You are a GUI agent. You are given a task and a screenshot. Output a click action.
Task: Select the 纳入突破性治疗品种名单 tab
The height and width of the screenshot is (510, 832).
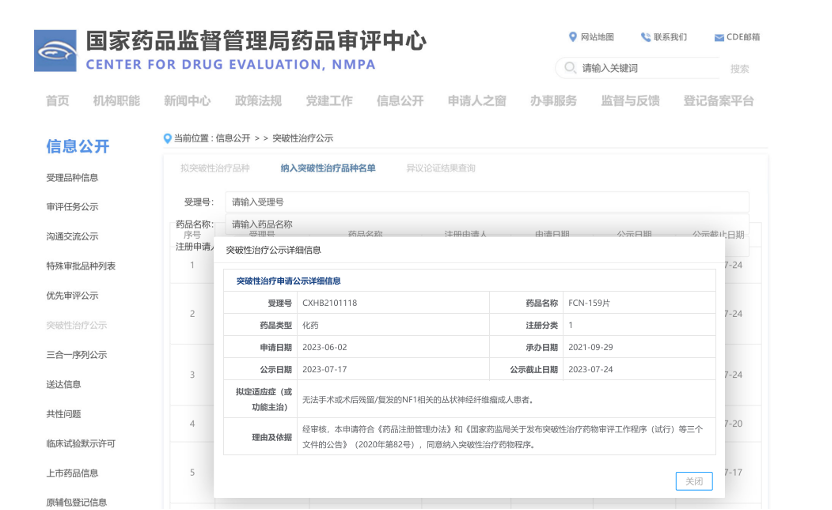tap(328, 168)
